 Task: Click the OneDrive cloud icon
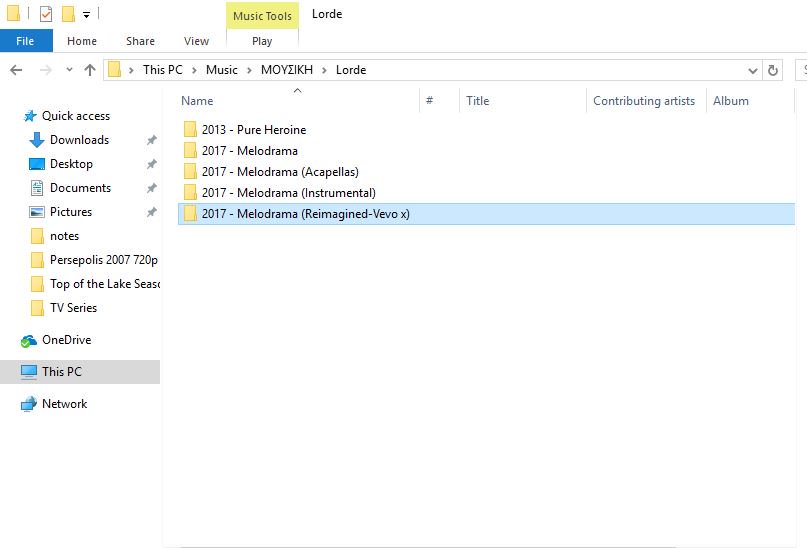tap(28, 341)
